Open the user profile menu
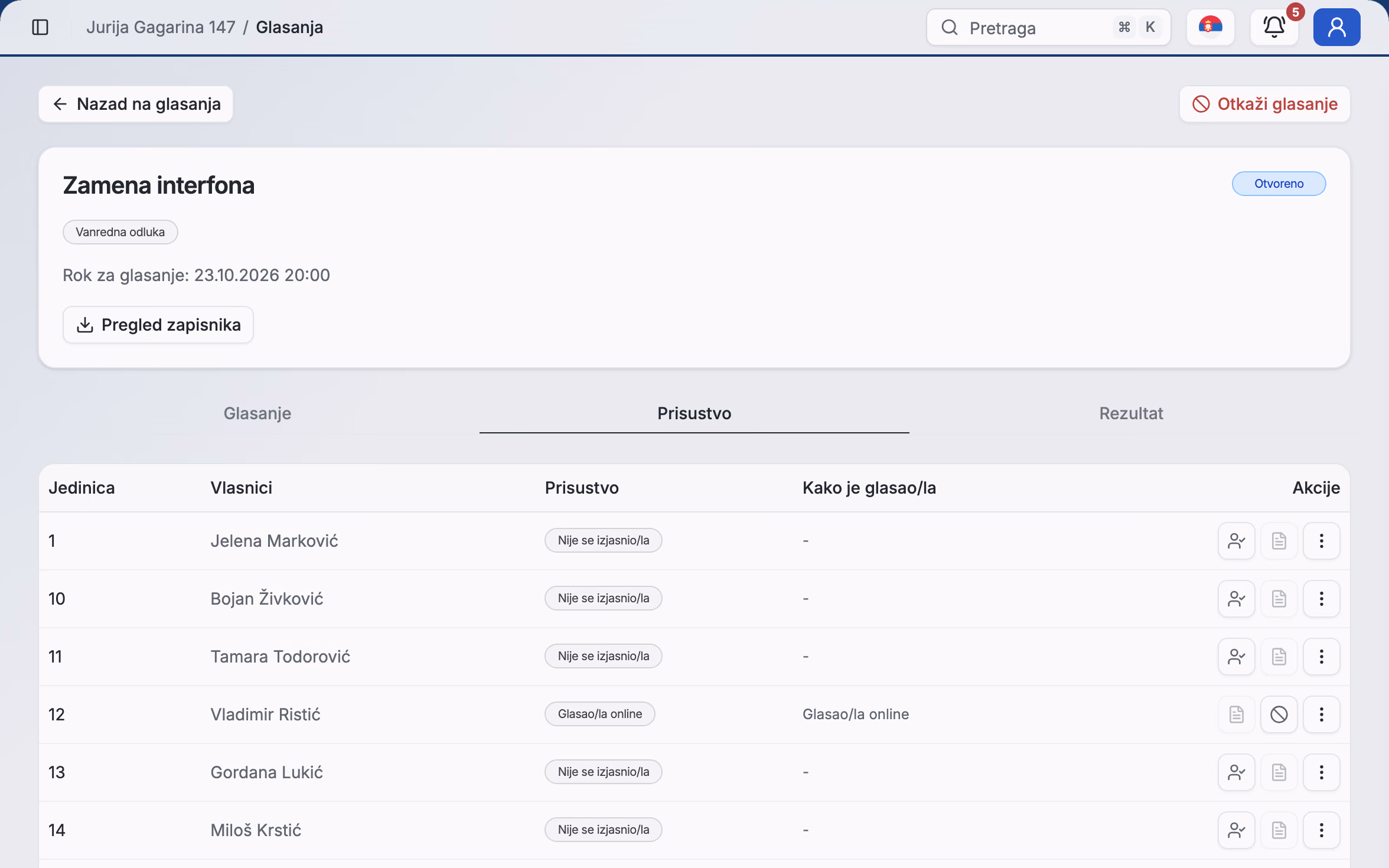The width and height of the screenshot is (1389, 868). pos(1336,27)
